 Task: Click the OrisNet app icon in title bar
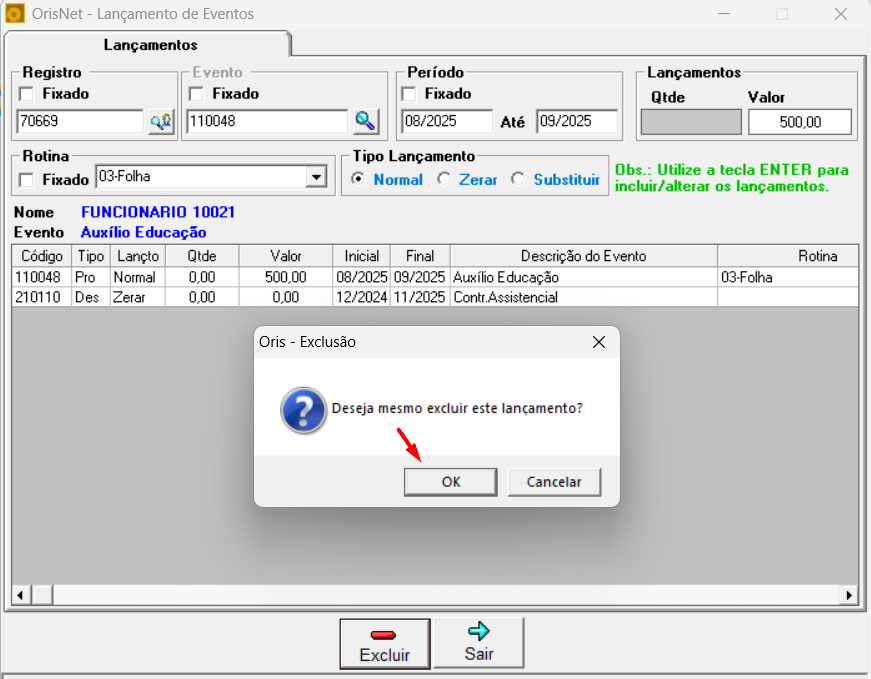click(14, 14)
